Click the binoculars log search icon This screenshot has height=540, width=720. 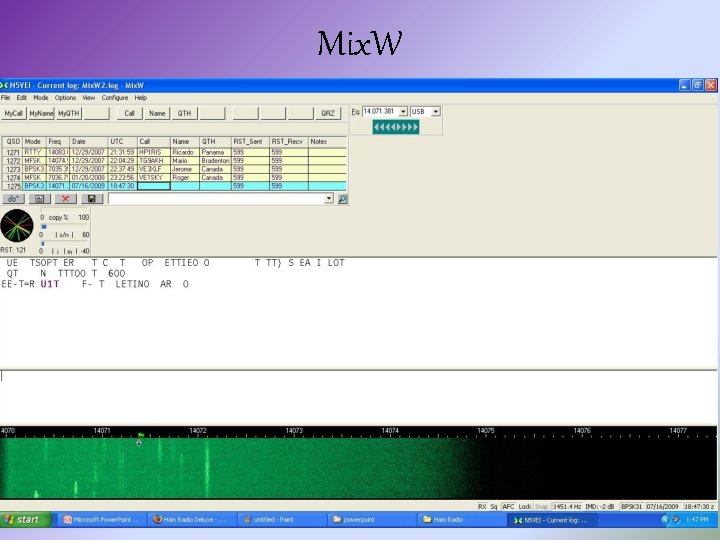[13, 199]
